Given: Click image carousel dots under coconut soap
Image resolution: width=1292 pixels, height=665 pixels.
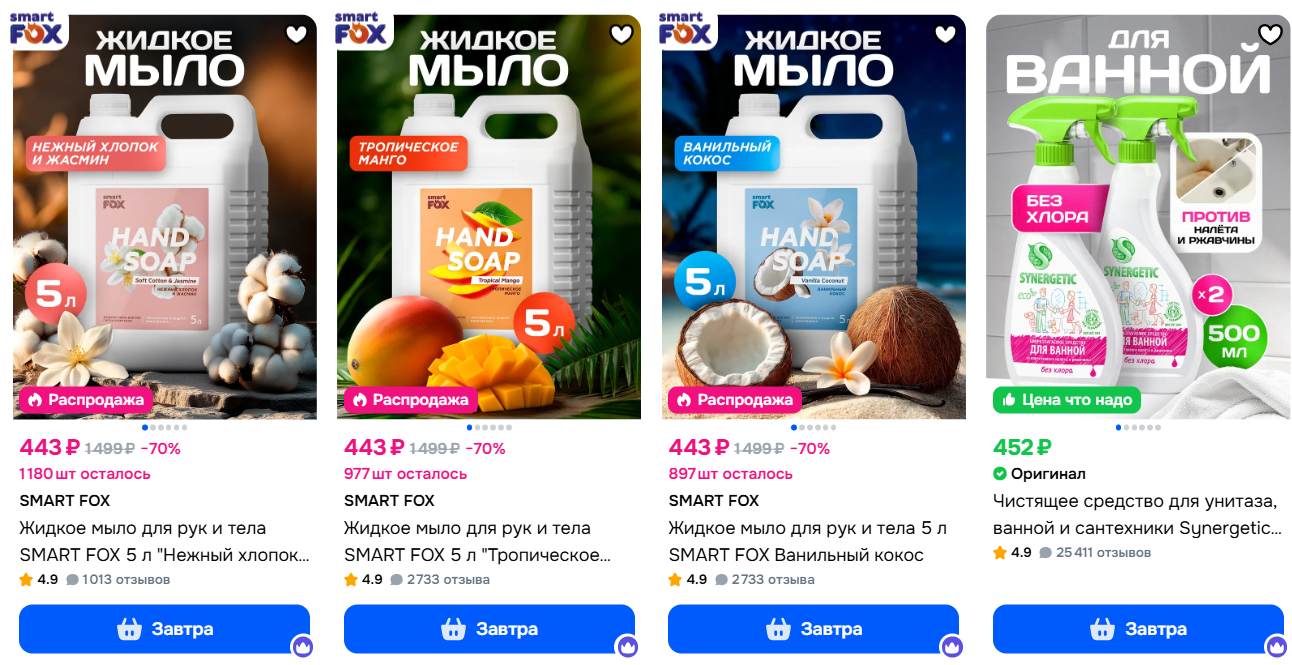Looking at the screenshot, I should [x=813, y=428].
